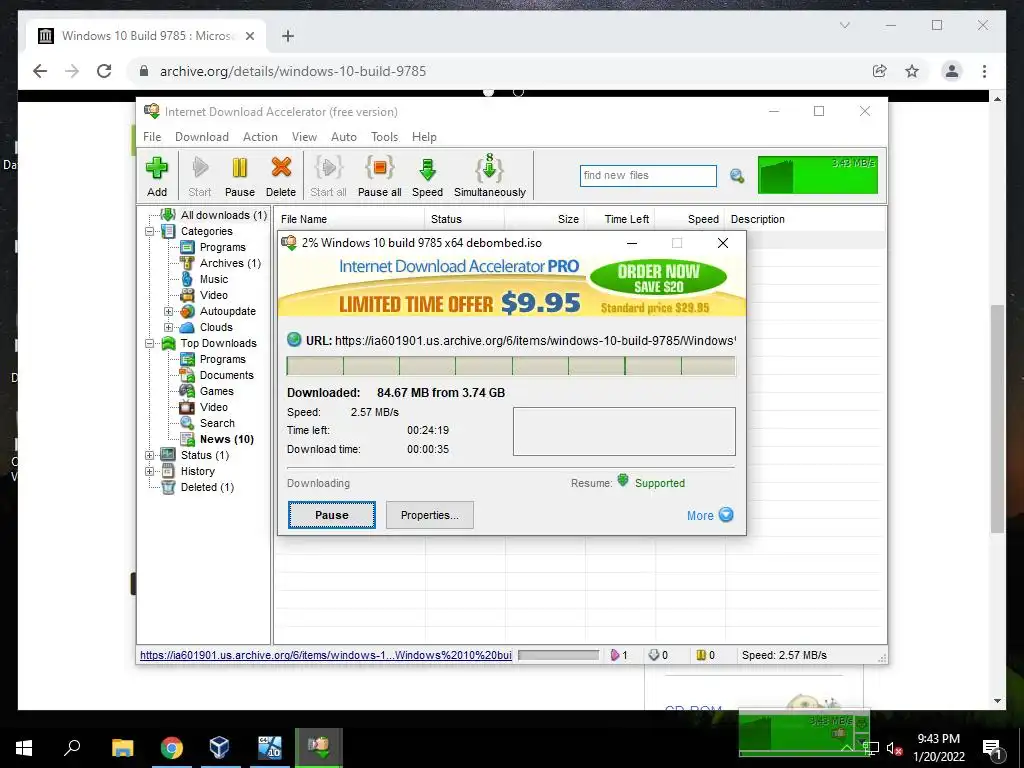Open the File menu
The image size is (1024, 768).
point(152,136)
